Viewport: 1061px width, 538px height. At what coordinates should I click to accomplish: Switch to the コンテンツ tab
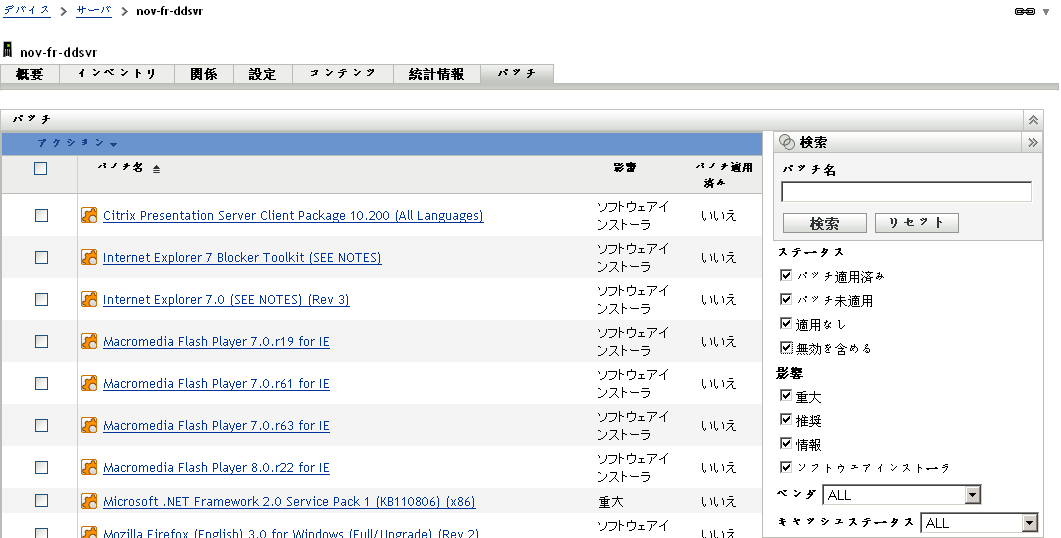tap(343, 74)
